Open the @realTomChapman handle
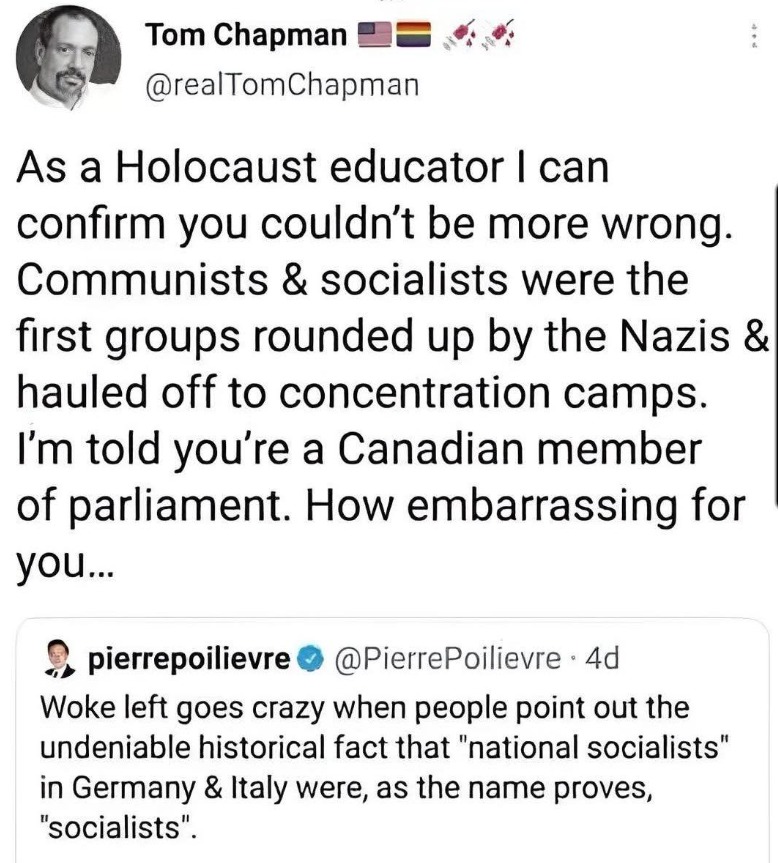This screenshot has height=863, width=778. tap(281, 87)
